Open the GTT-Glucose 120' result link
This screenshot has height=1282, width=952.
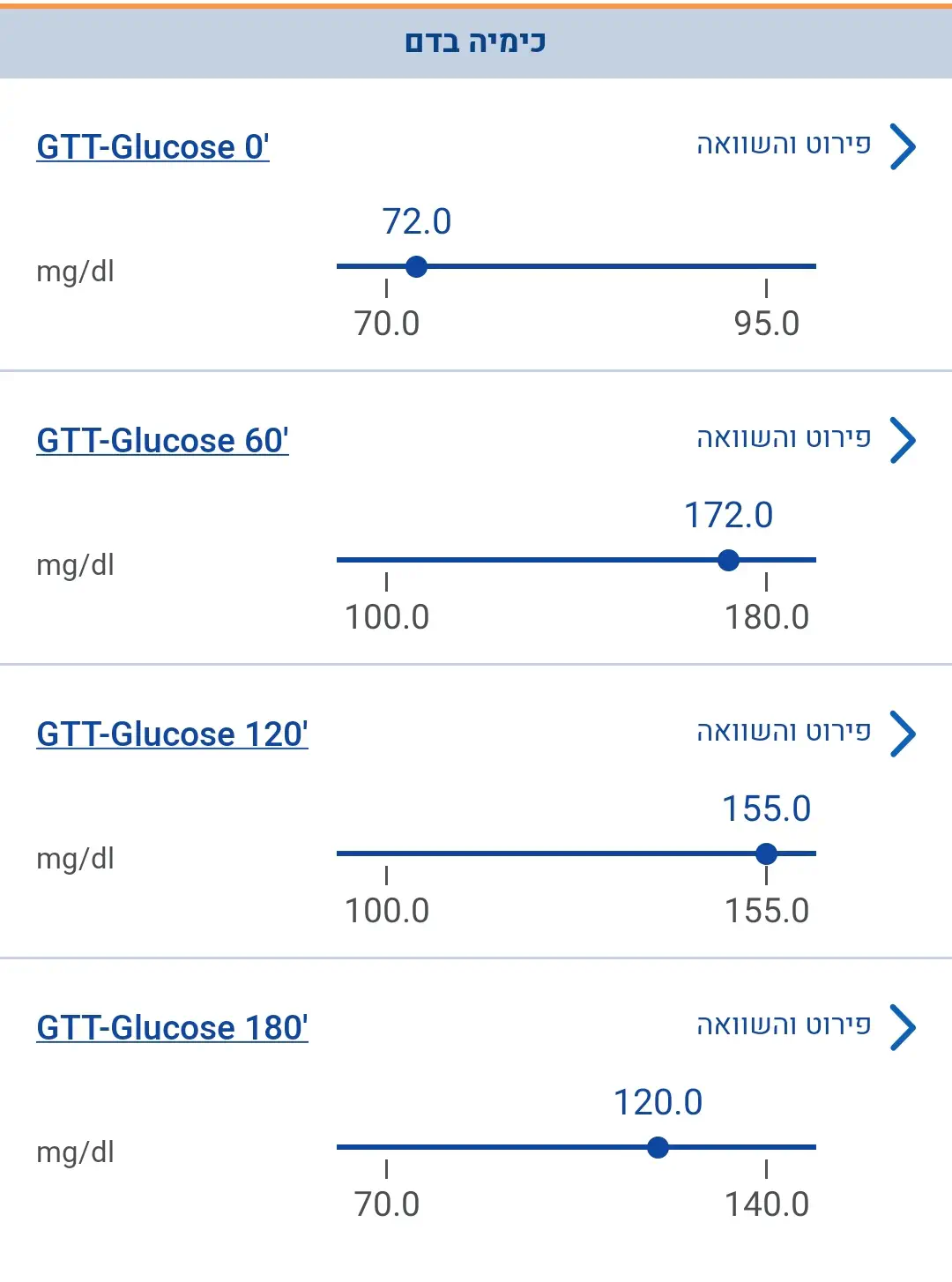pos(172,734)
